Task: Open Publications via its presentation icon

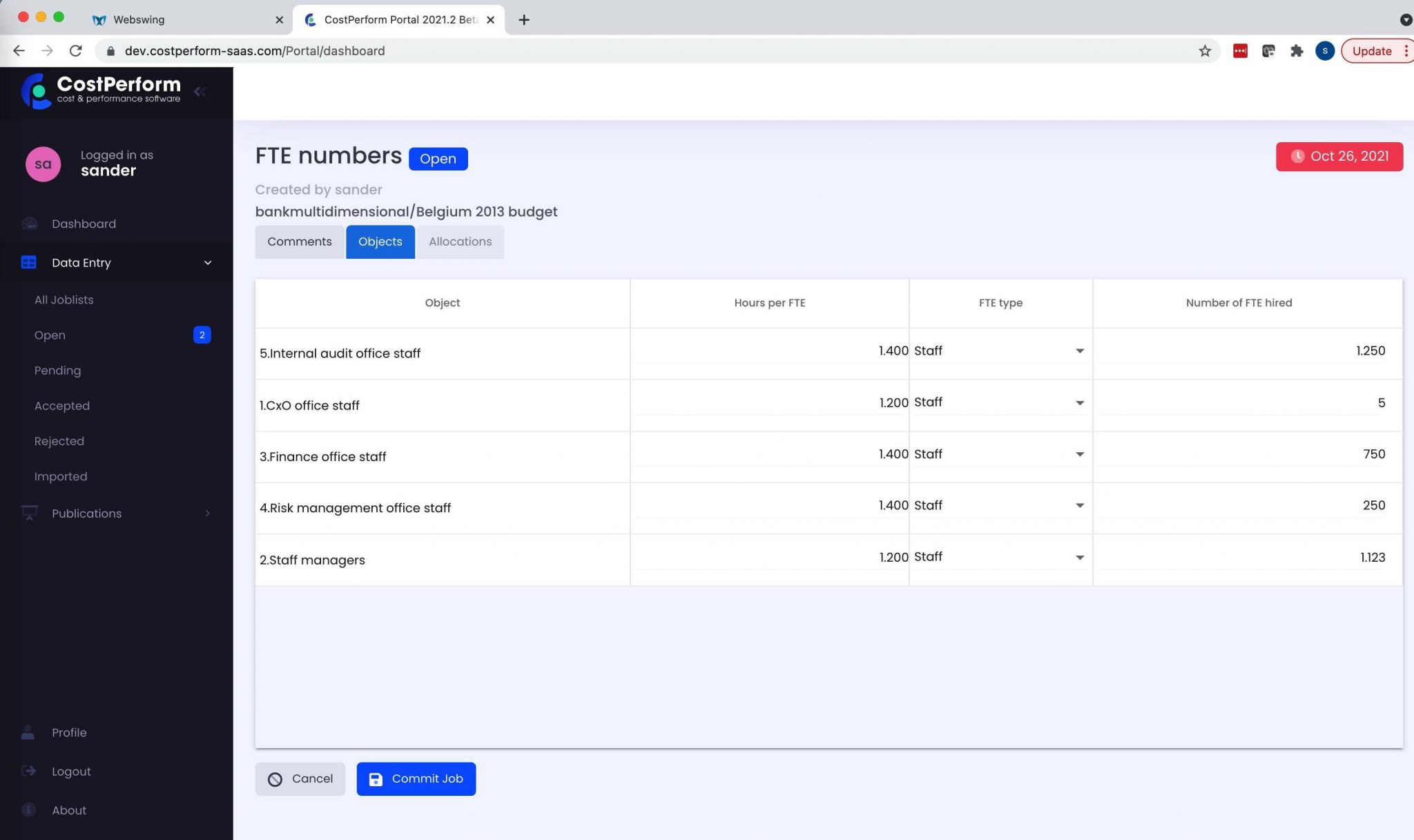Action: tap(29, 513)
